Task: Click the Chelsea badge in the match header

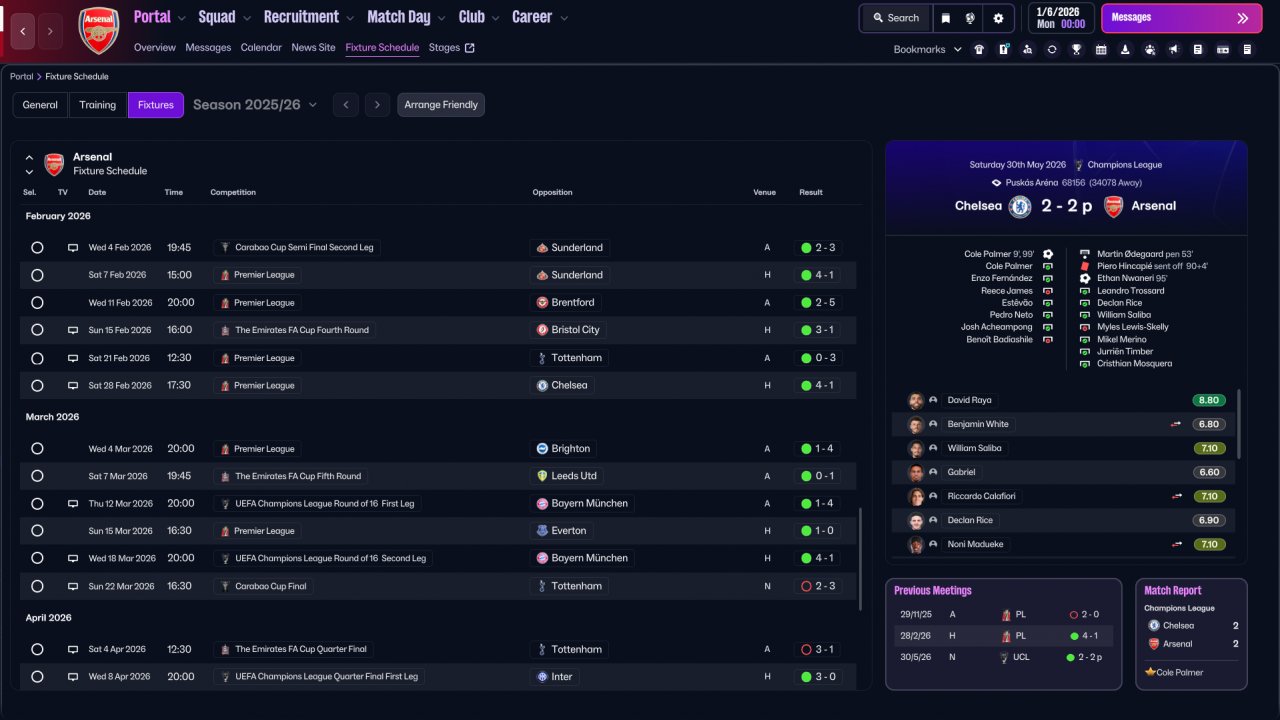Action: [x=1020, y=206]
